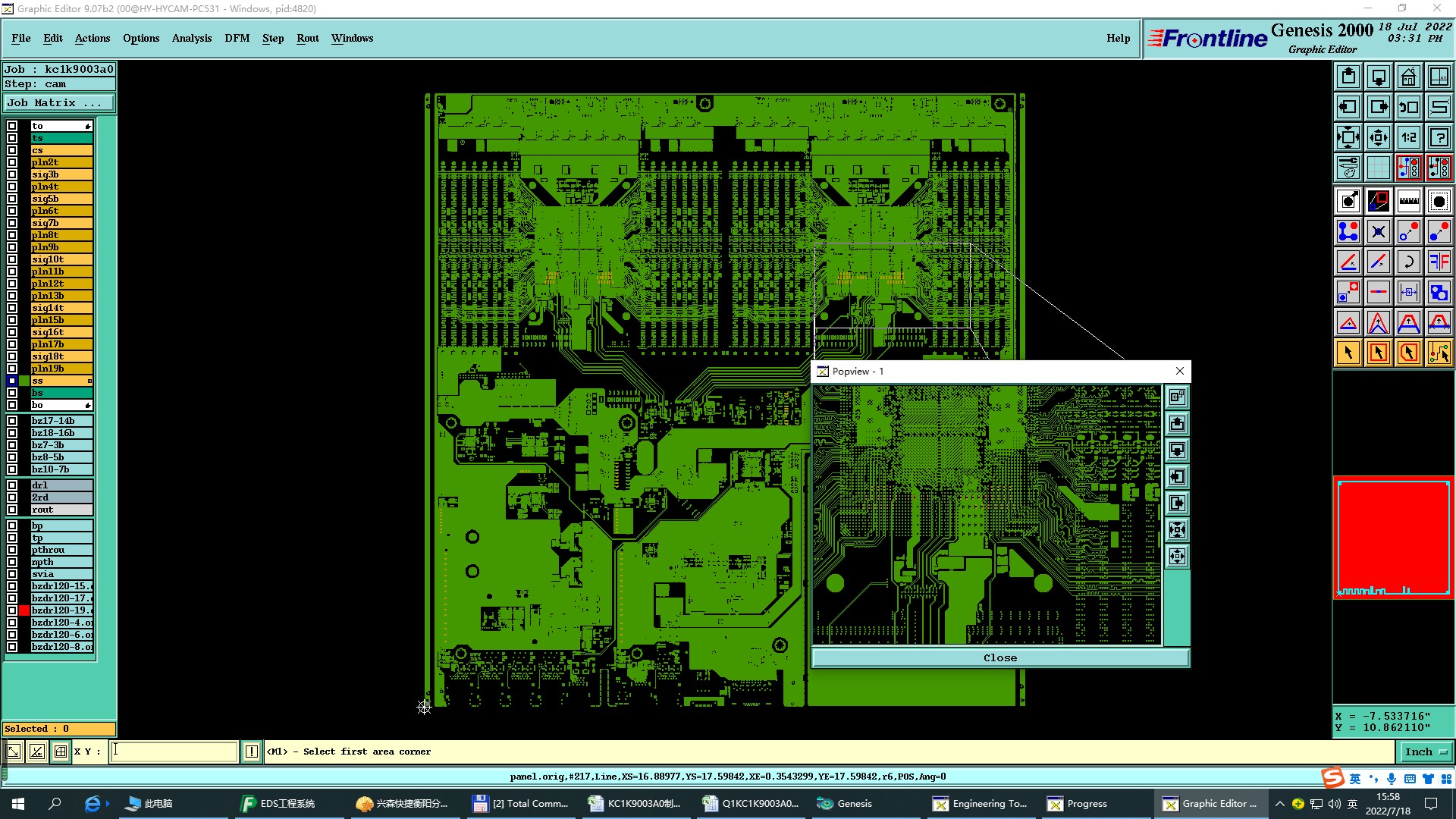
Task: Click the Close button in Popview
Action: point(999,657)
